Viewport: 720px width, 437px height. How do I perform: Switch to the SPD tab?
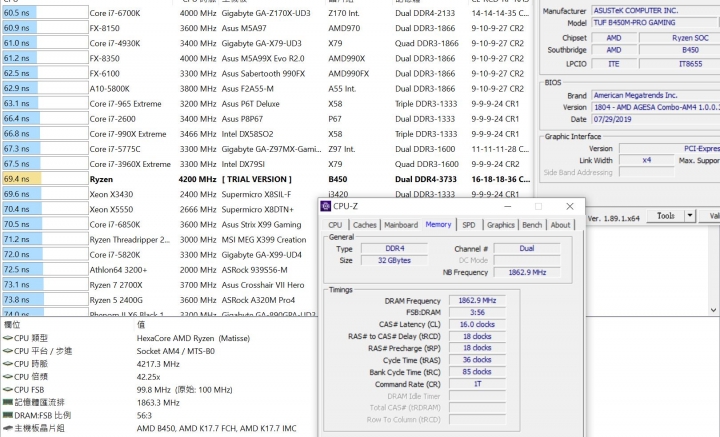click(468, 225)
